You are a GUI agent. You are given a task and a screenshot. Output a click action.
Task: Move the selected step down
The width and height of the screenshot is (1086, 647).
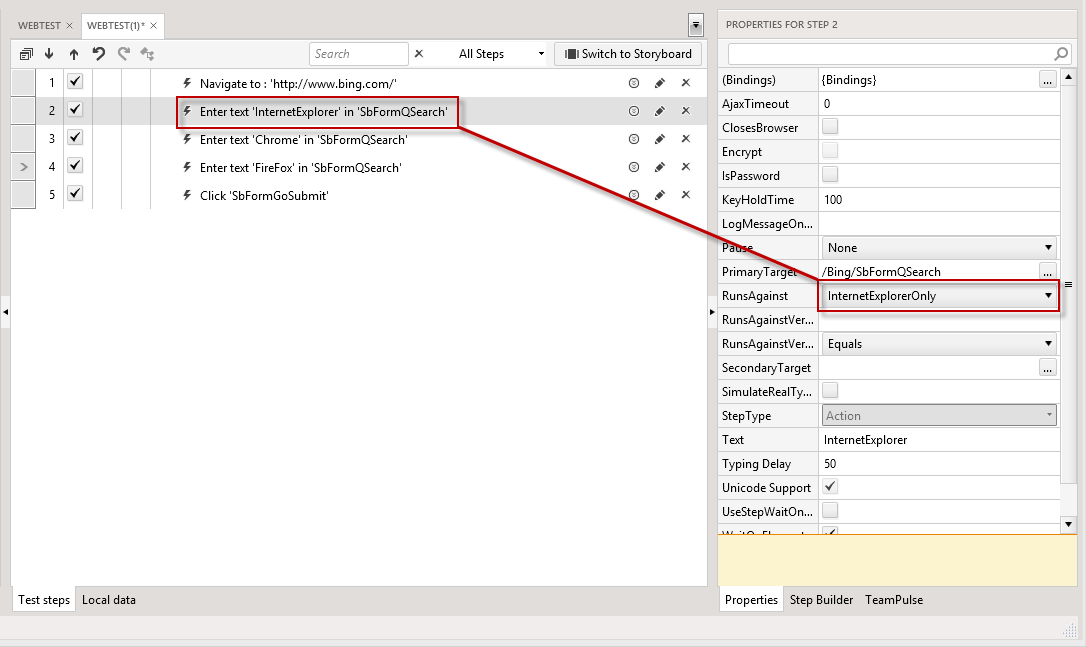click(49, 54)
